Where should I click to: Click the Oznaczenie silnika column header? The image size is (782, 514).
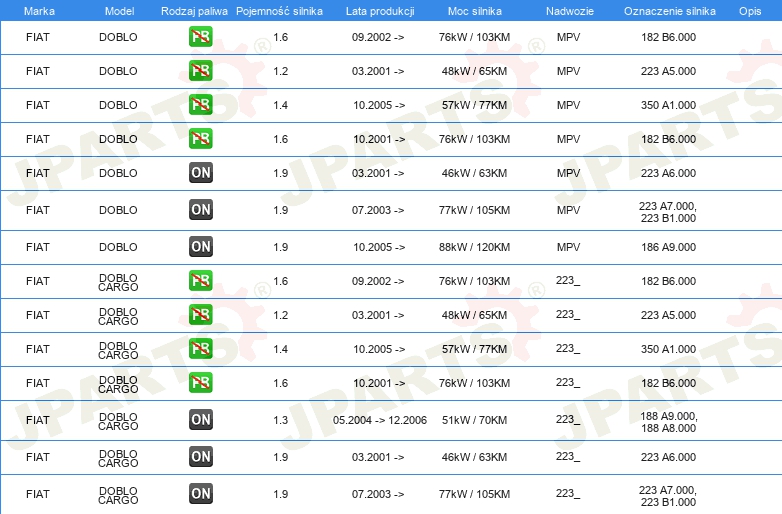click(669, 11)
